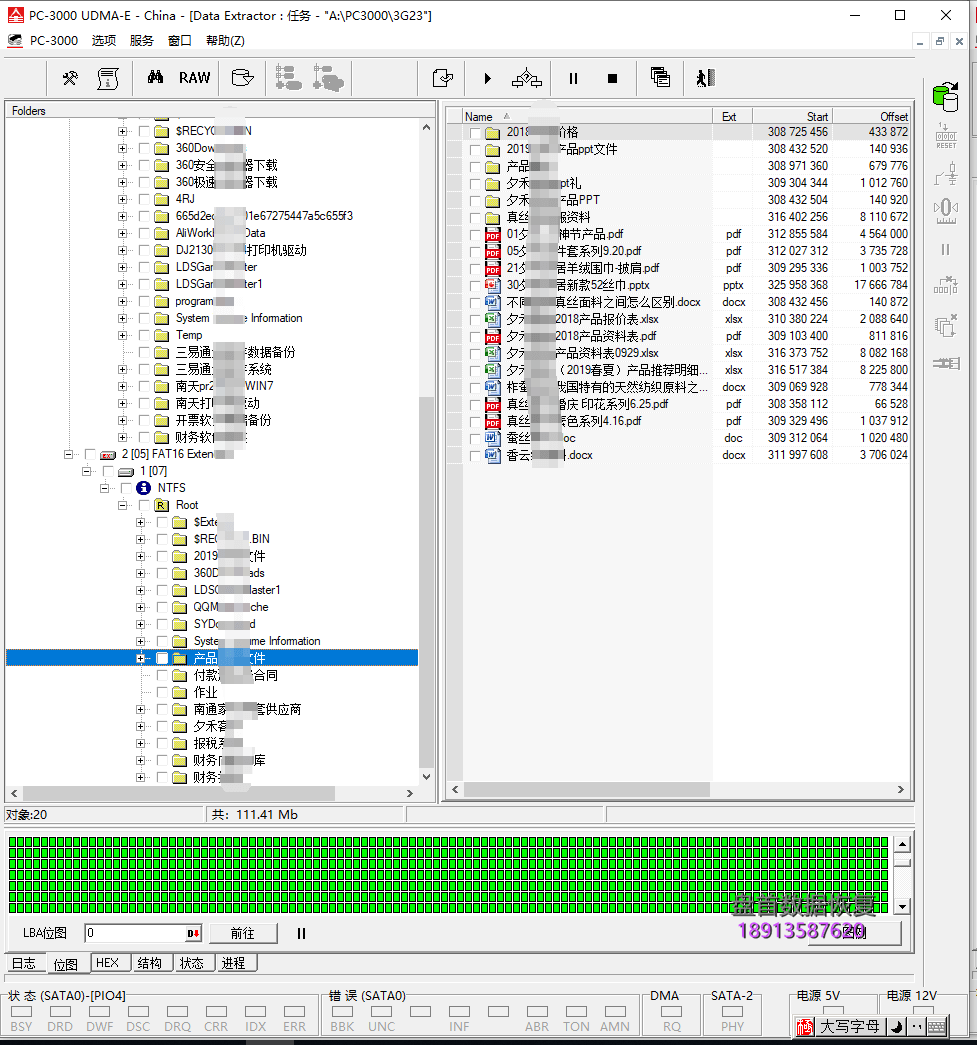Expand the 4RJ folder node
Viewport: 977px width, 1045px height.
click(123, 199)
